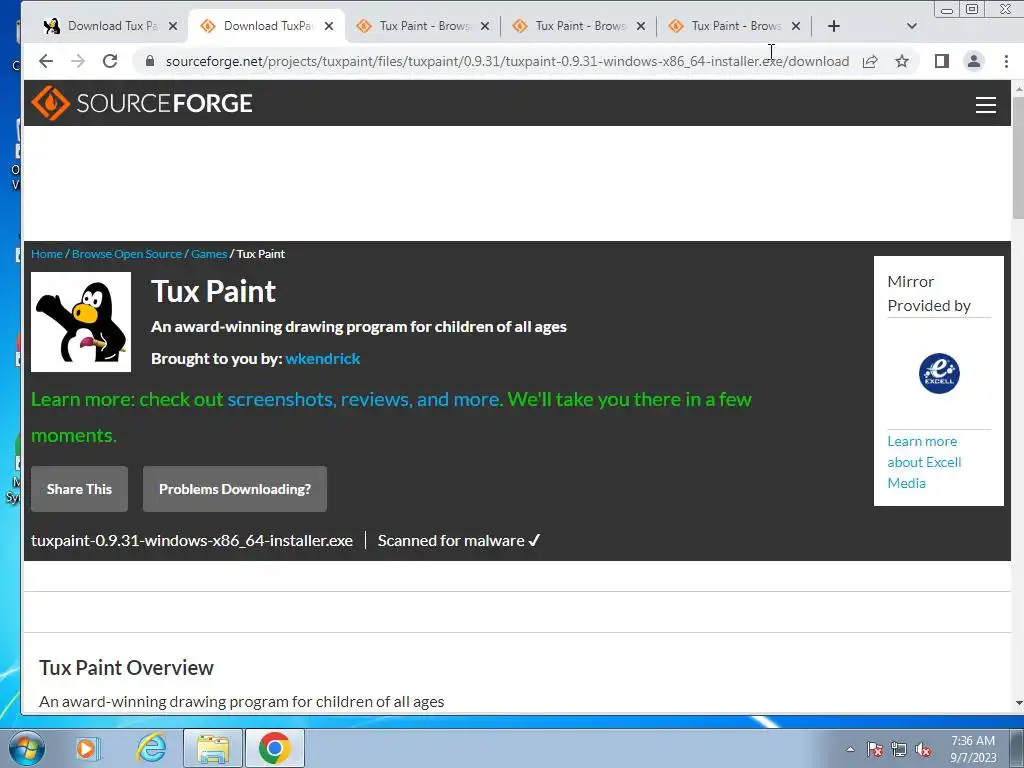Bookmark this page with the star icon
Screen dimensions: 1024x768
pyautogui.click(x=902, y=61)
